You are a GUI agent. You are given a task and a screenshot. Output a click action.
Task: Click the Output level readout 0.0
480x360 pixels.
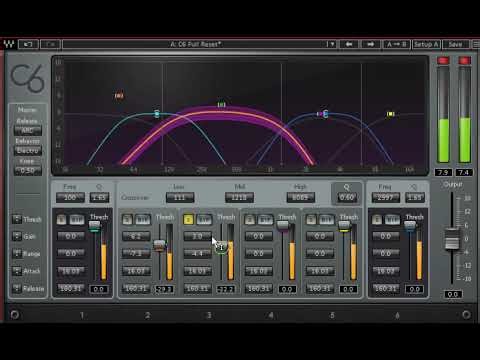pyautogui.click(x=453, y=294)
